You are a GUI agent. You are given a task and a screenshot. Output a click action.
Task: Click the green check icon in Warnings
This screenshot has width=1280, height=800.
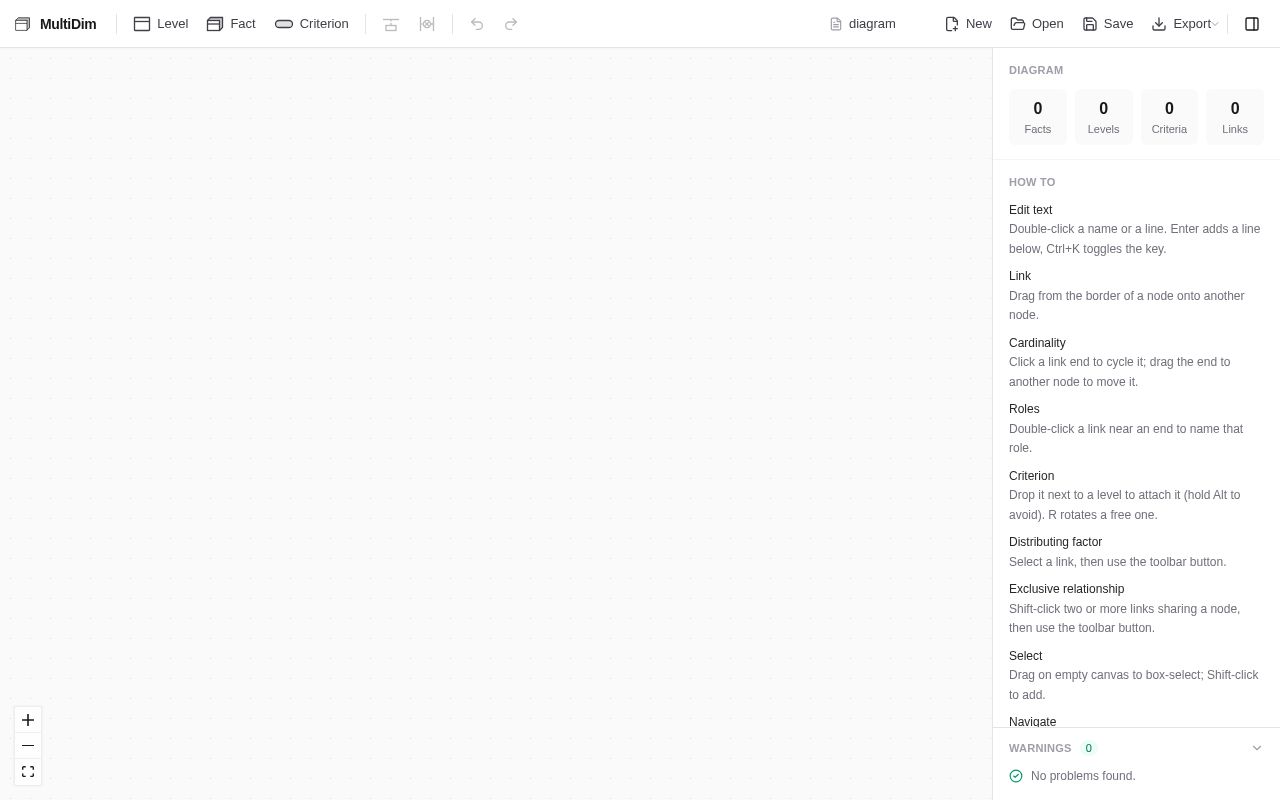coord(1016,776)
